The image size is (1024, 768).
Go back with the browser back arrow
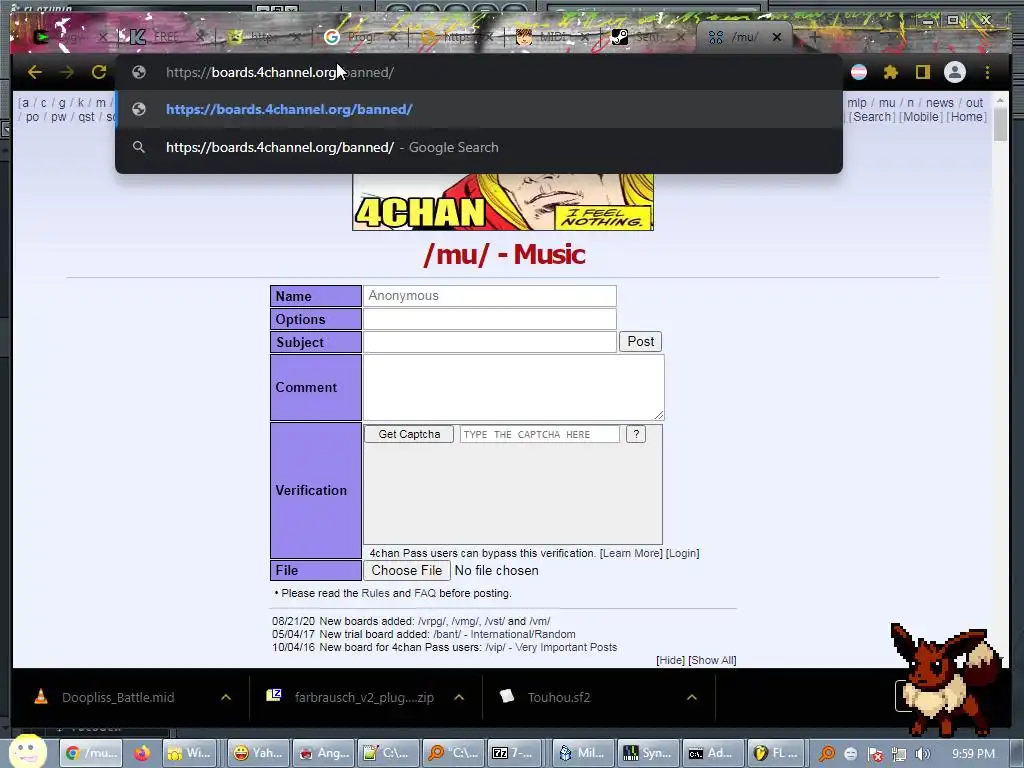[x=35, y=72]
